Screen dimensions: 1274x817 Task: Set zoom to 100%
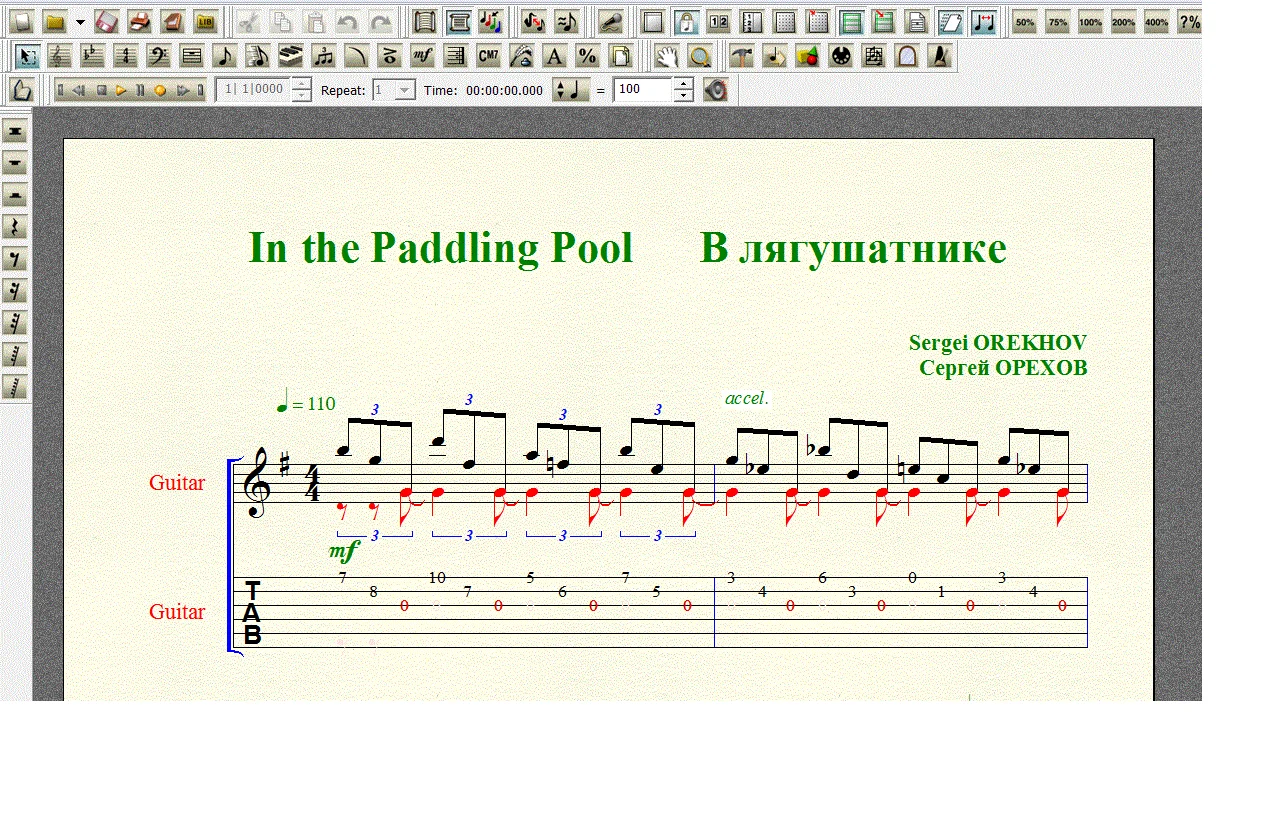pyautogui.click(x=1090, y=21)
